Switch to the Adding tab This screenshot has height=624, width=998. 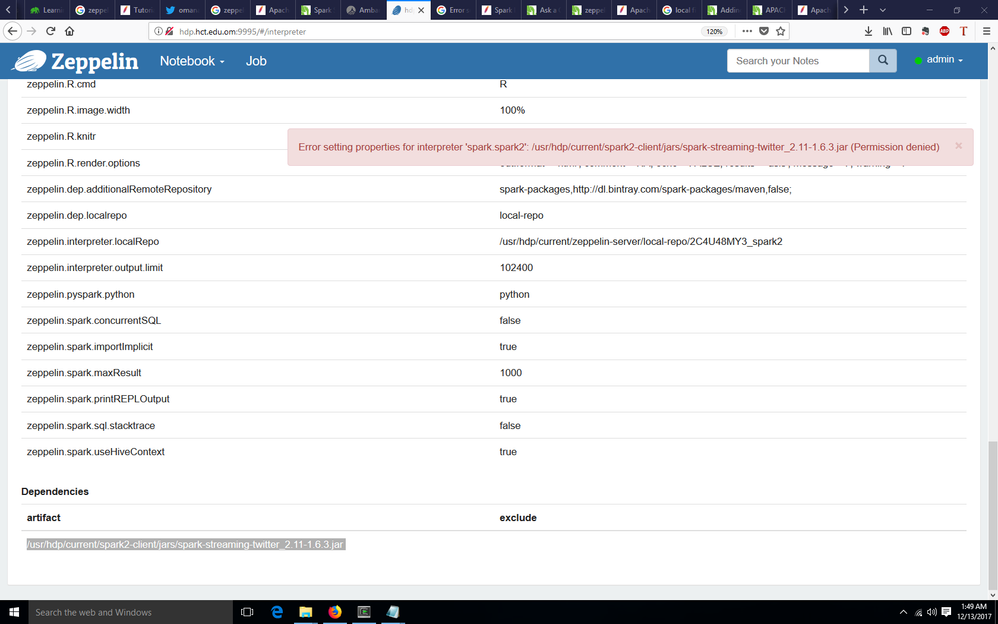[x=725, y=10]
